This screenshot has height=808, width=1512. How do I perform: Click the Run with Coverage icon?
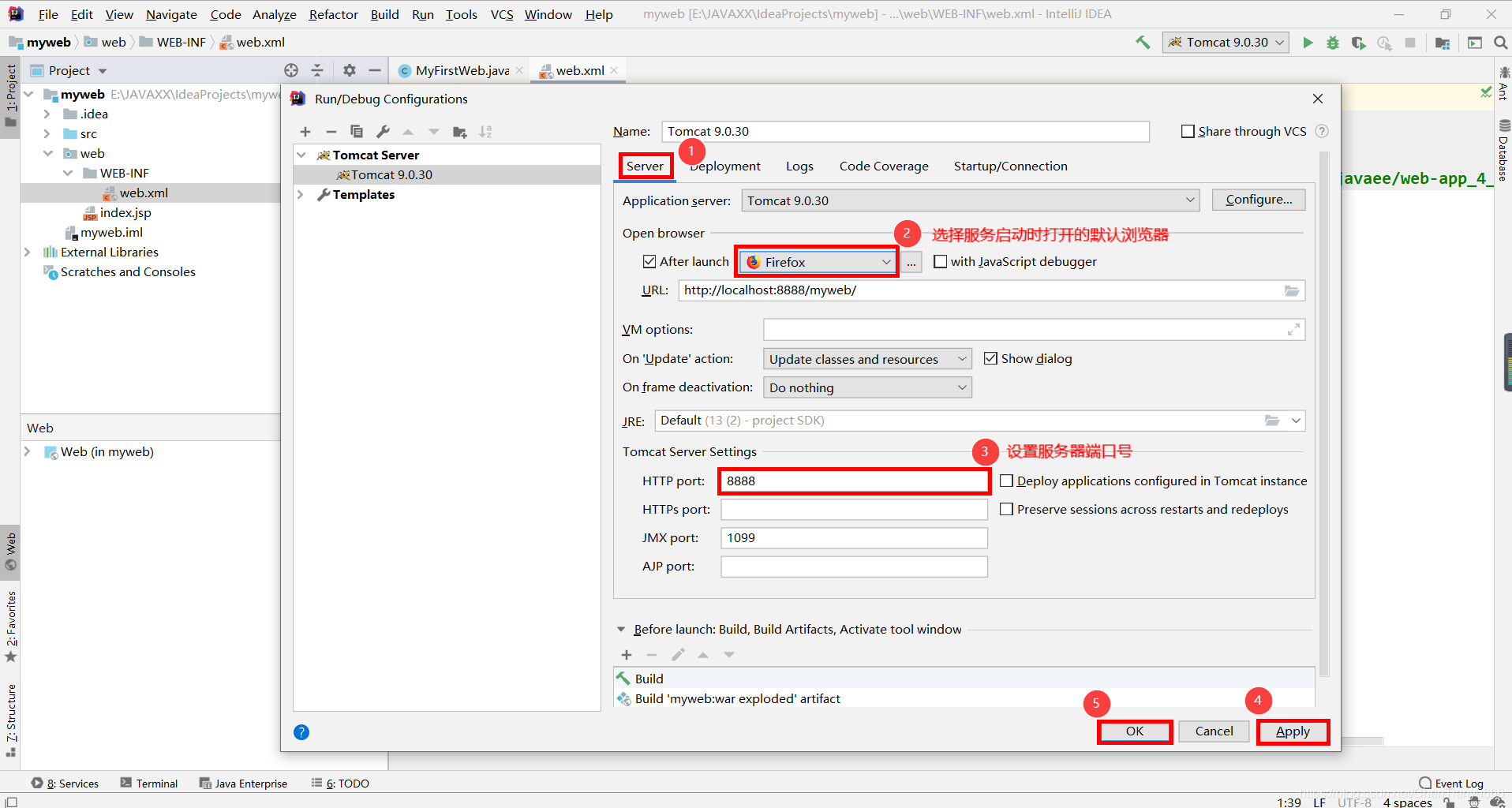[x=1359, y=43]
